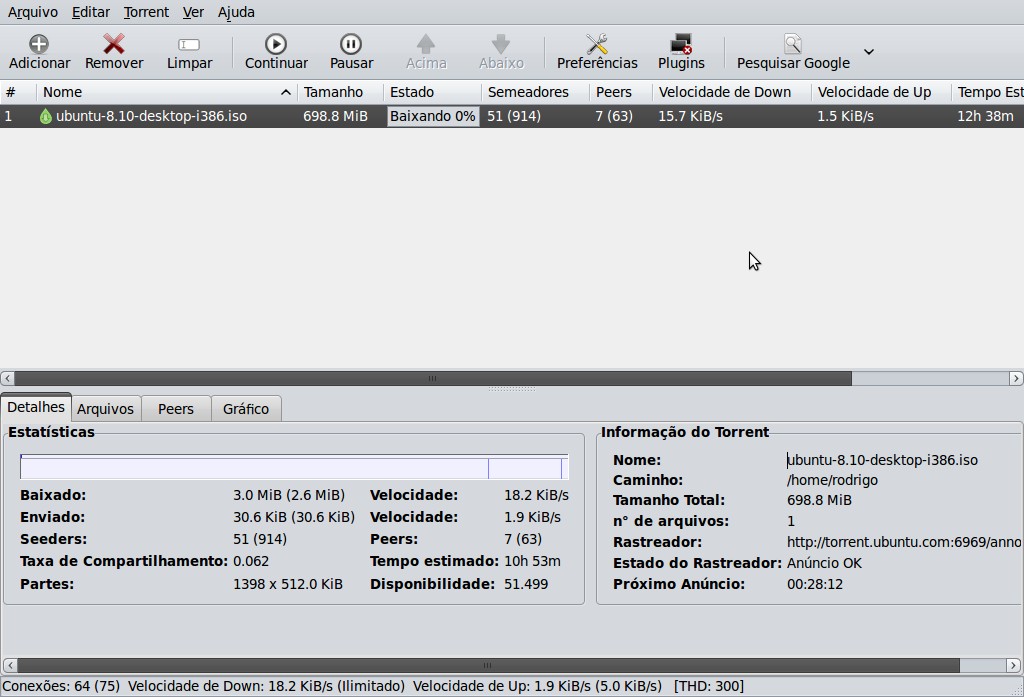Click the 3.0 MiB (2.6 MiB) Baixado value
The height and width of the screenshot is (697, 1024).
pos(289,495)
